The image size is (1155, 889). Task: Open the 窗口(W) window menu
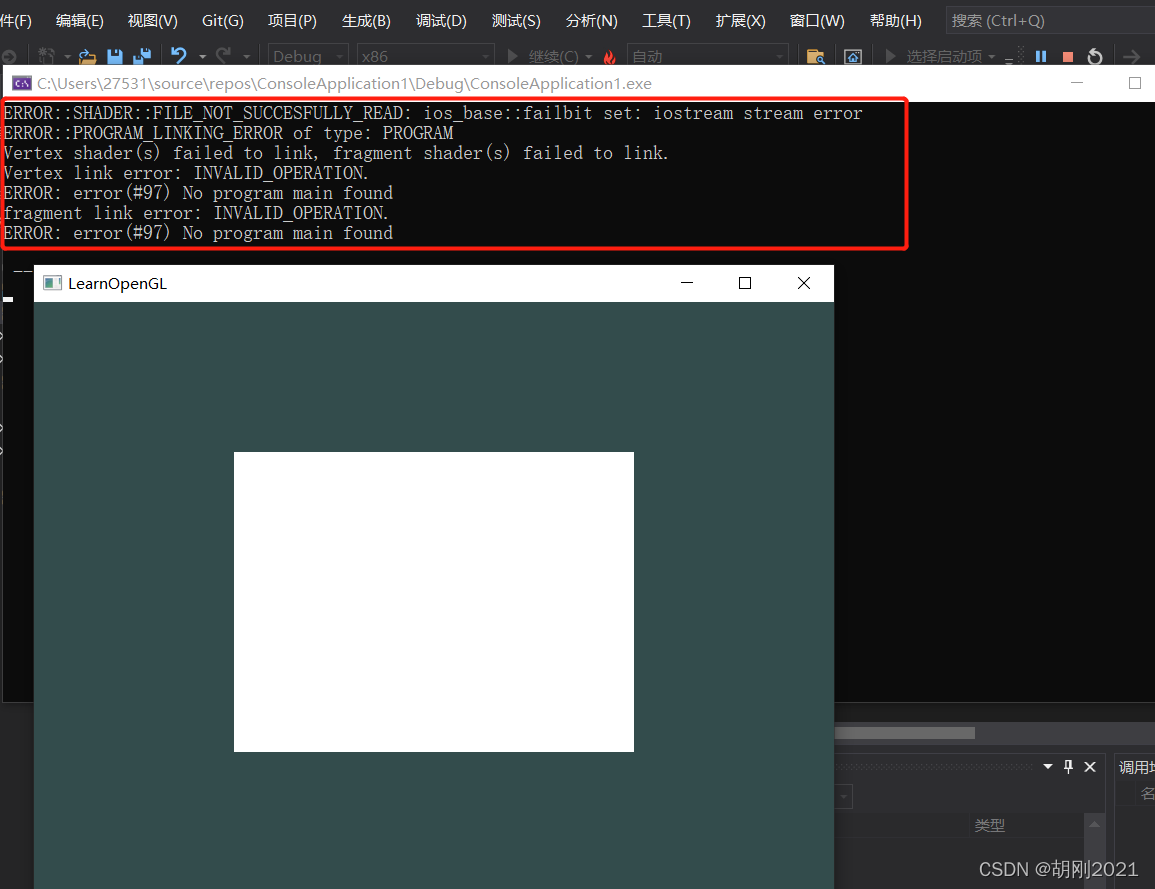(x=817, y=21)
